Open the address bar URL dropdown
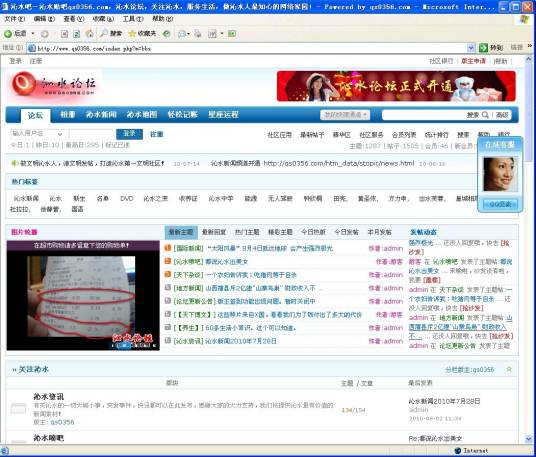 [x=471, y=48]
